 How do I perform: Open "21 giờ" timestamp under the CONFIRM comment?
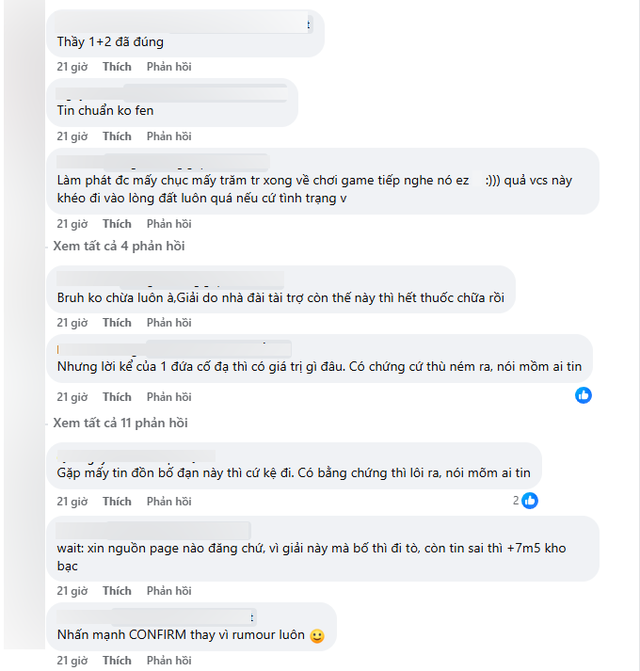[71, 660]
